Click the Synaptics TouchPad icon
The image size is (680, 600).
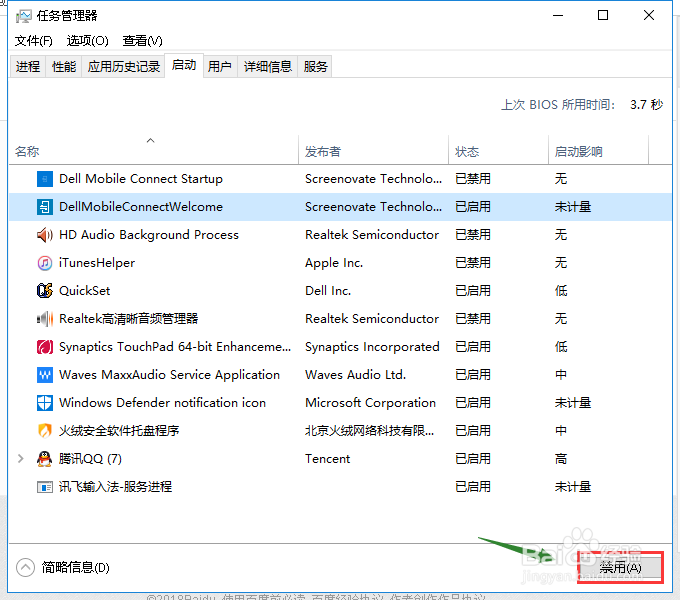click(45, 347)
